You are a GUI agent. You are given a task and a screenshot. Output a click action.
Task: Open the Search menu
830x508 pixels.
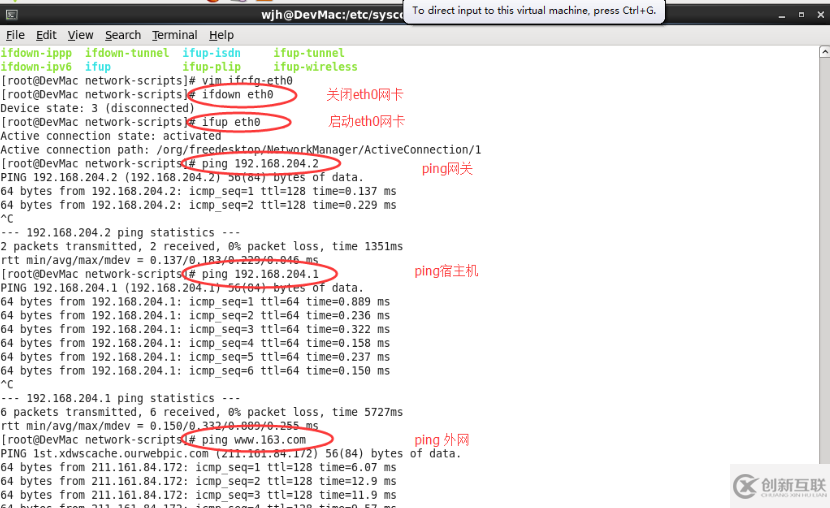(123, 35)
